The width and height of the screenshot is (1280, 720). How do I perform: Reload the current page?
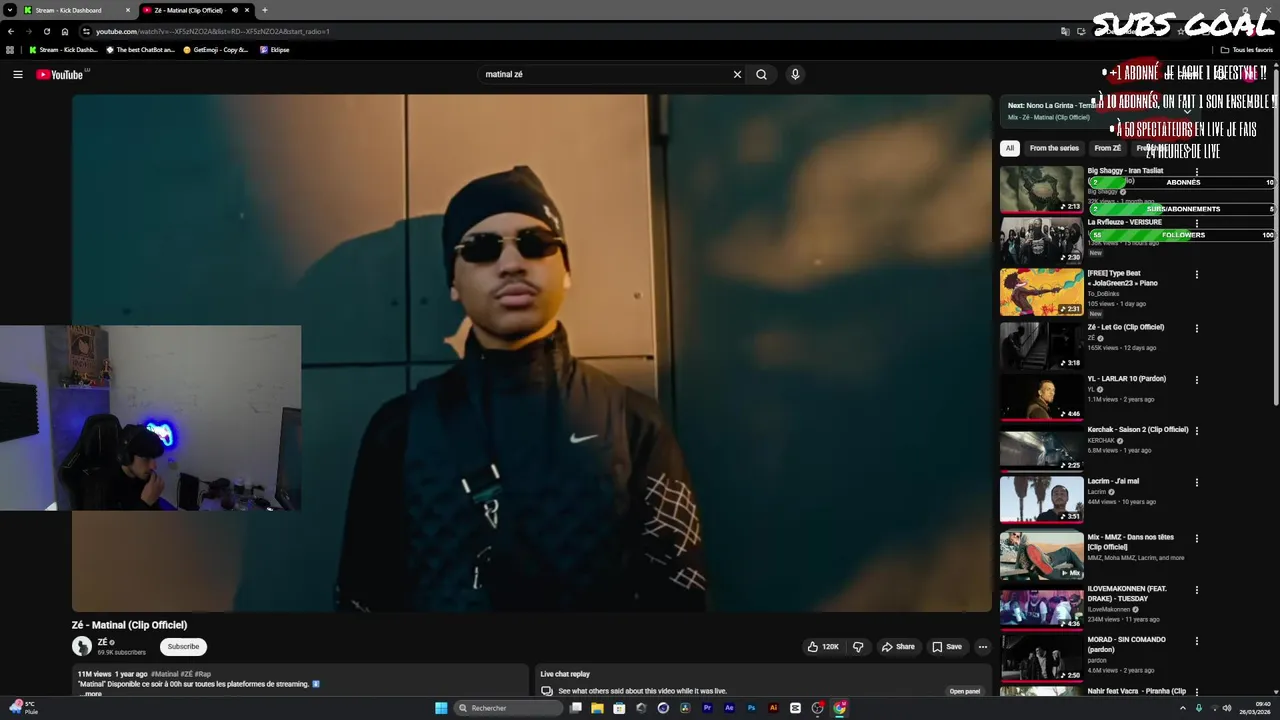point(46,31)
